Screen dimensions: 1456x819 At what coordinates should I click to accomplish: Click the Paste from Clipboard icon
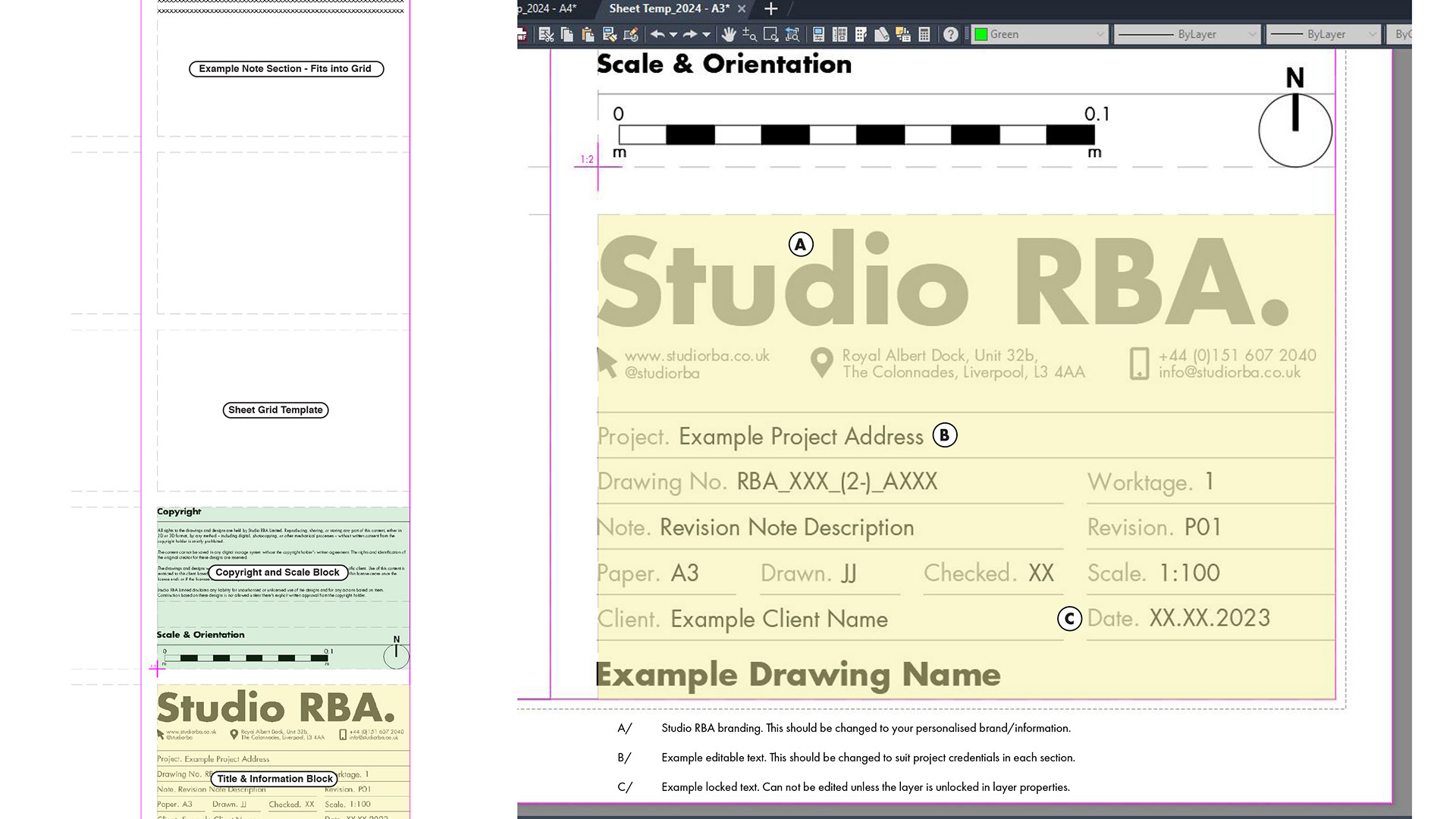[x=588, y=35]
